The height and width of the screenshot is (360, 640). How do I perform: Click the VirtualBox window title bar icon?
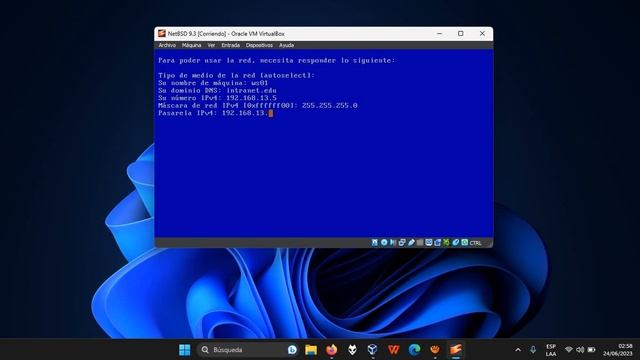pyautogui.click(x=162, y=33)
